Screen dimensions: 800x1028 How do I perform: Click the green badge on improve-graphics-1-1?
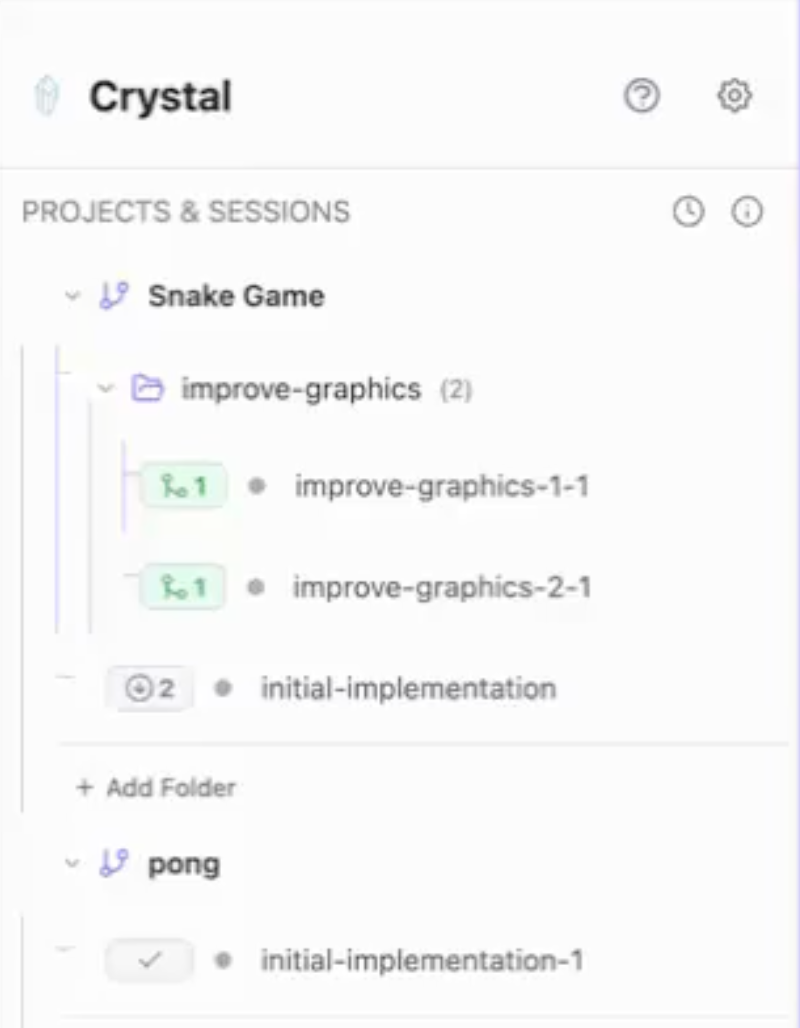coord(183,487)
